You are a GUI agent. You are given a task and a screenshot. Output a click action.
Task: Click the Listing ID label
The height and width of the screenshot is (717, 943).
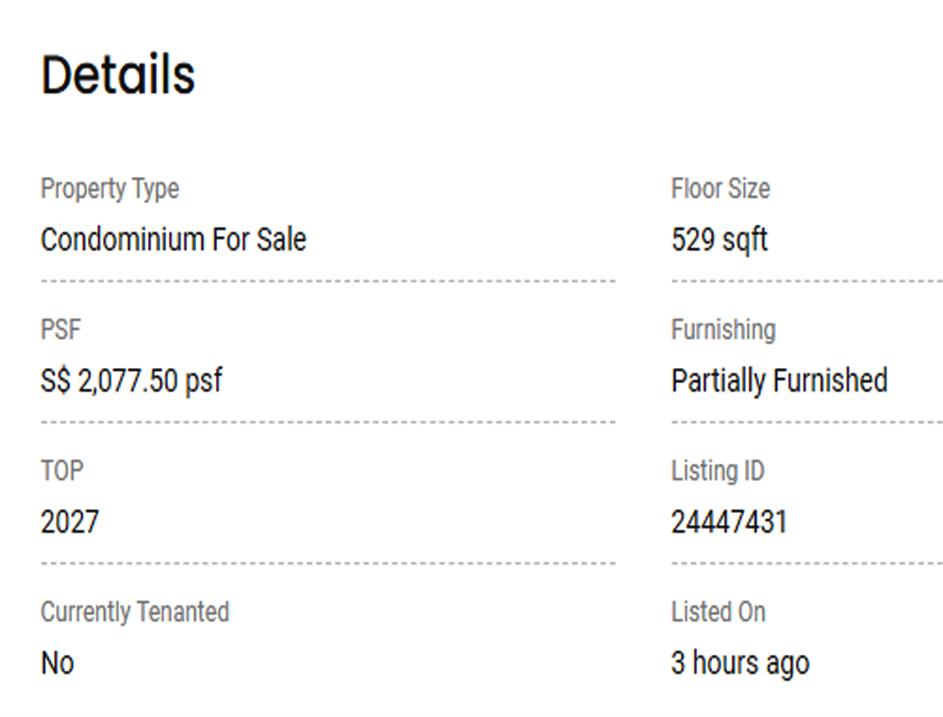point(717,471)
